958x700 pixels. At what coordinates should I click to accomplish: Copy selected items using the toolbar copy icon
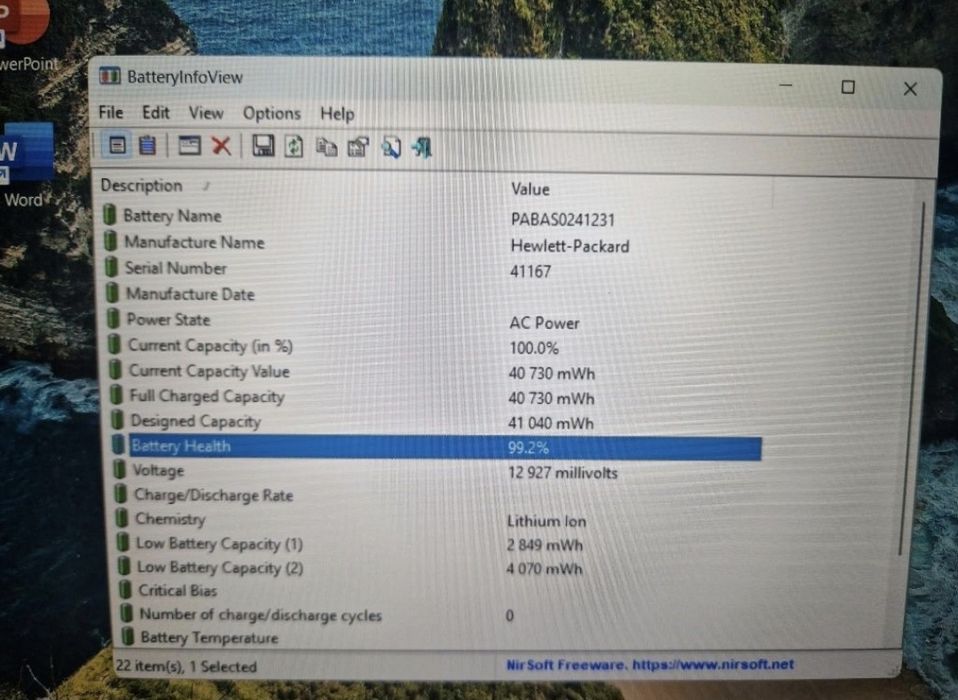click(x=326, y=147)
